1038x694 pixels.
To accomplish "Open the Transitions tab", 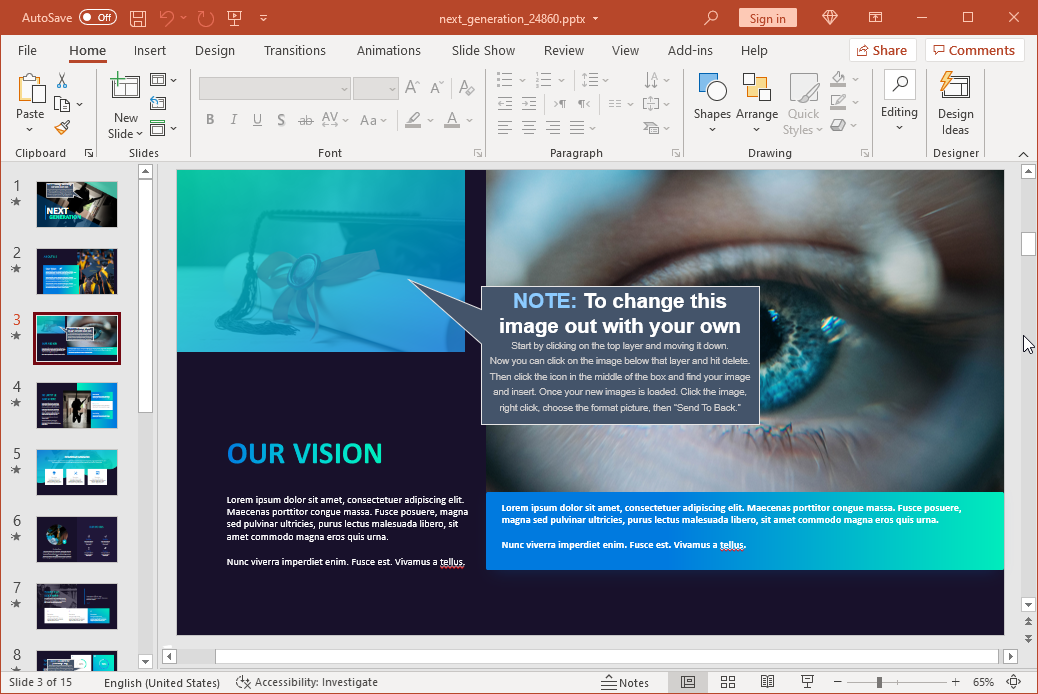I will click(294, 50).
